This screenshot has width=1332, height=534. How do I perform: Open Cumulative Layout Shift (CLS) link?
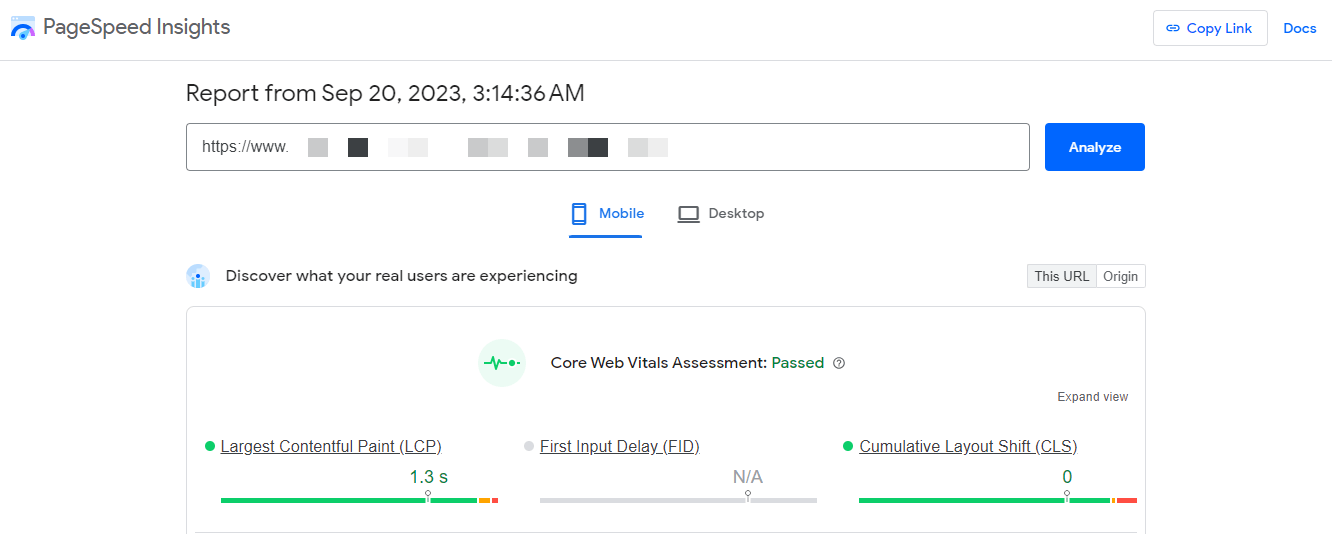pyautogui.click(x=968, y=446)
